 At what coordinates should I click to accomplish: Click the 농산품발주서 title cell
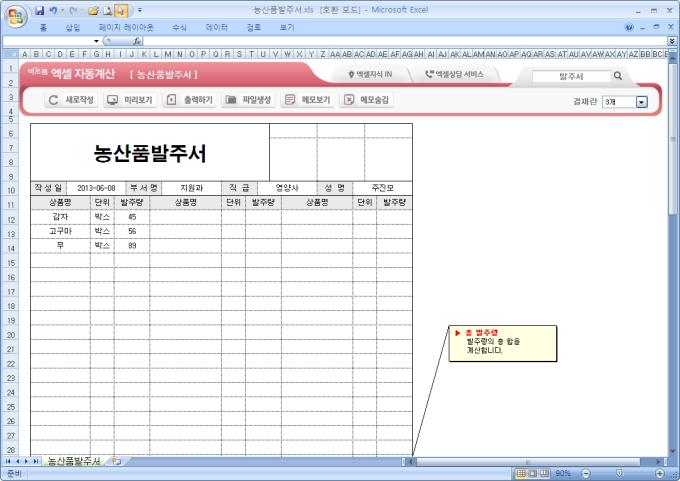coord(150,153)
